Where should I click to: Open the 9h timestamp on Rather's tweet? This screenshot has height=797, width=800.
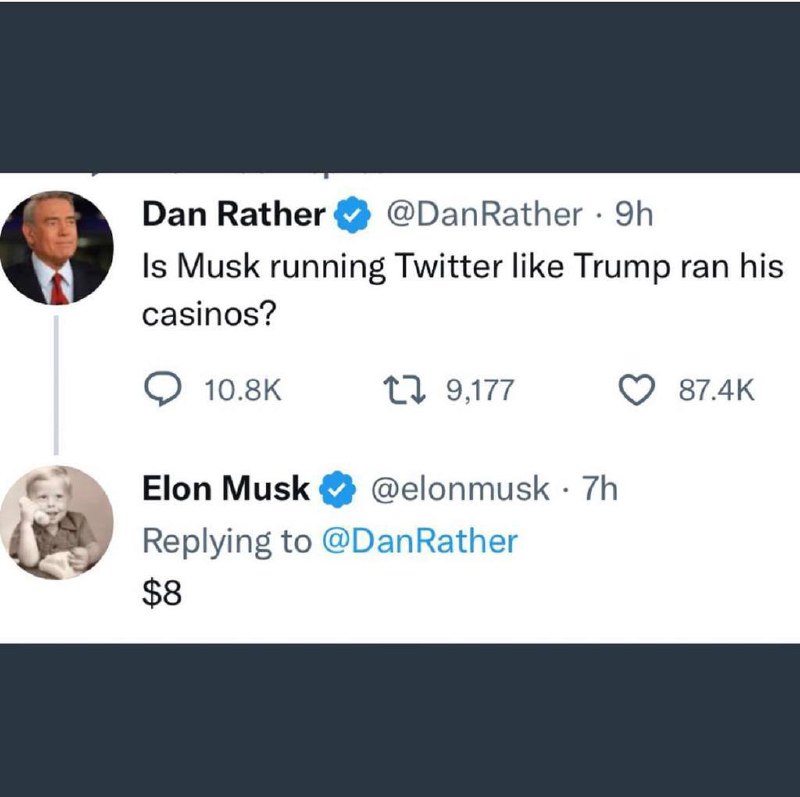pos(634,214)
